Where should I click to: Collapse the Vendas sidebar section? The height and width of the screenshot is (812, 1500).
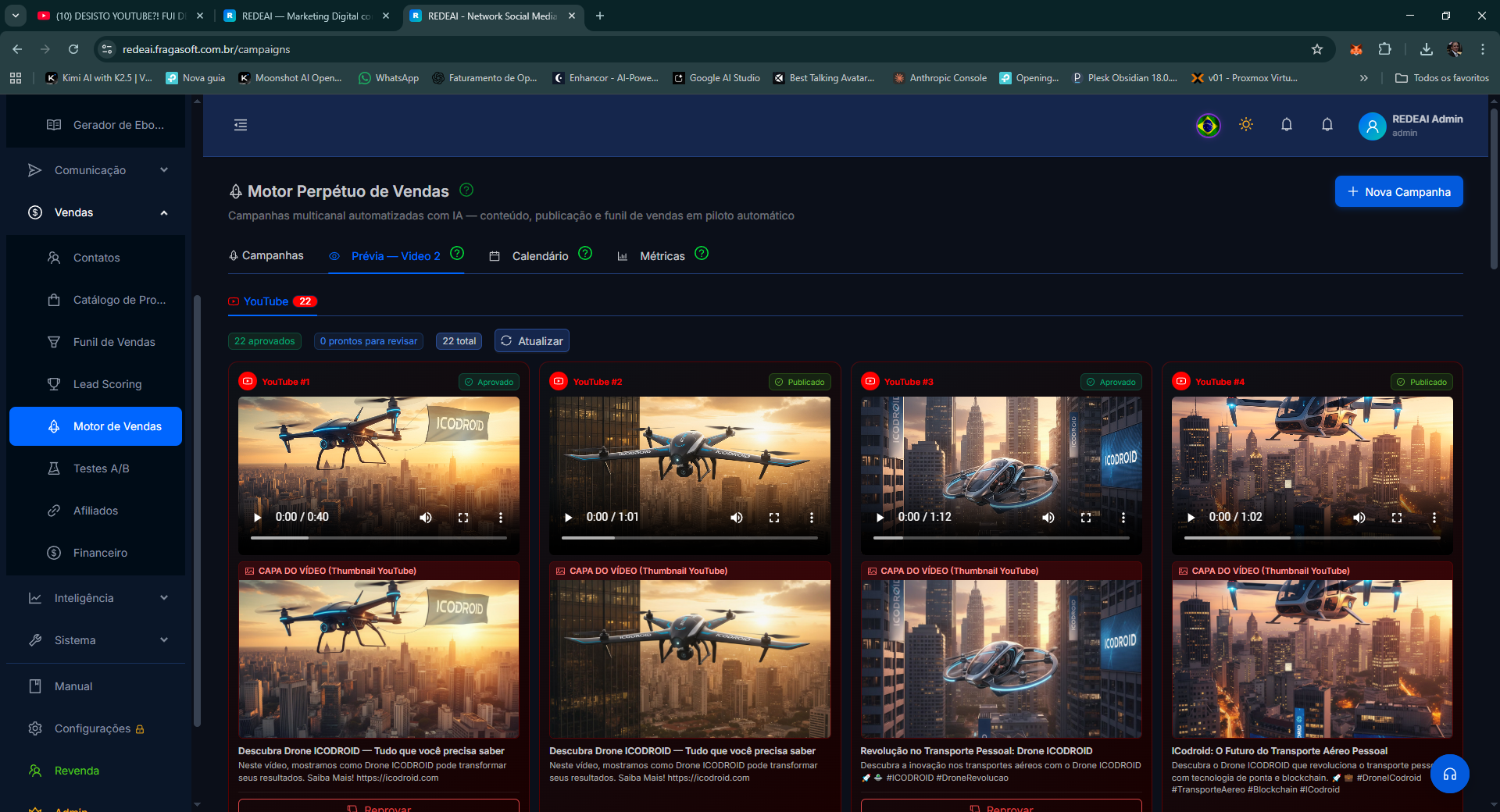click(96, 212)
